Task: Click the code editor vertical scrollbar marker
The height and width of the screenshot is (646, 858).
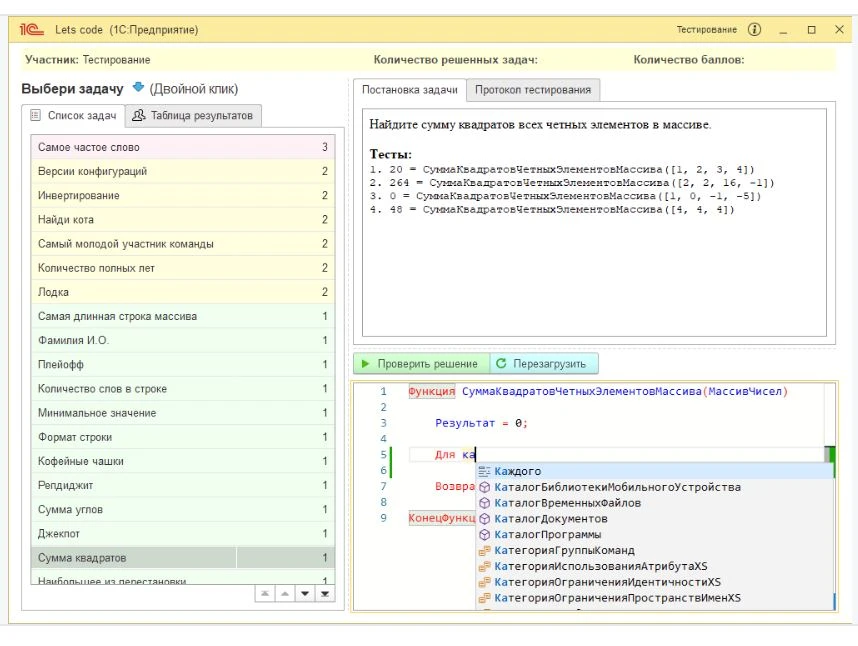Action: tap(830, 455)
